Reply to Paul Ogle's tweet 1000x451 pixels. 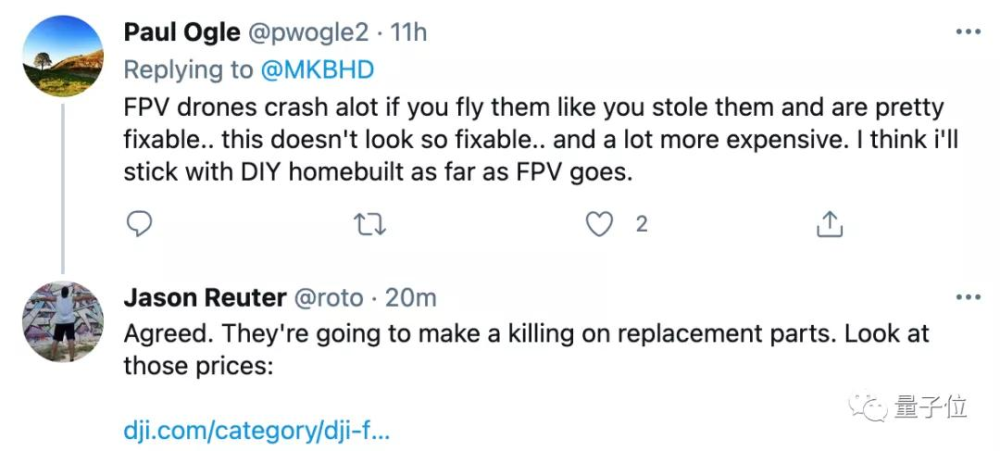click(141, 224)
